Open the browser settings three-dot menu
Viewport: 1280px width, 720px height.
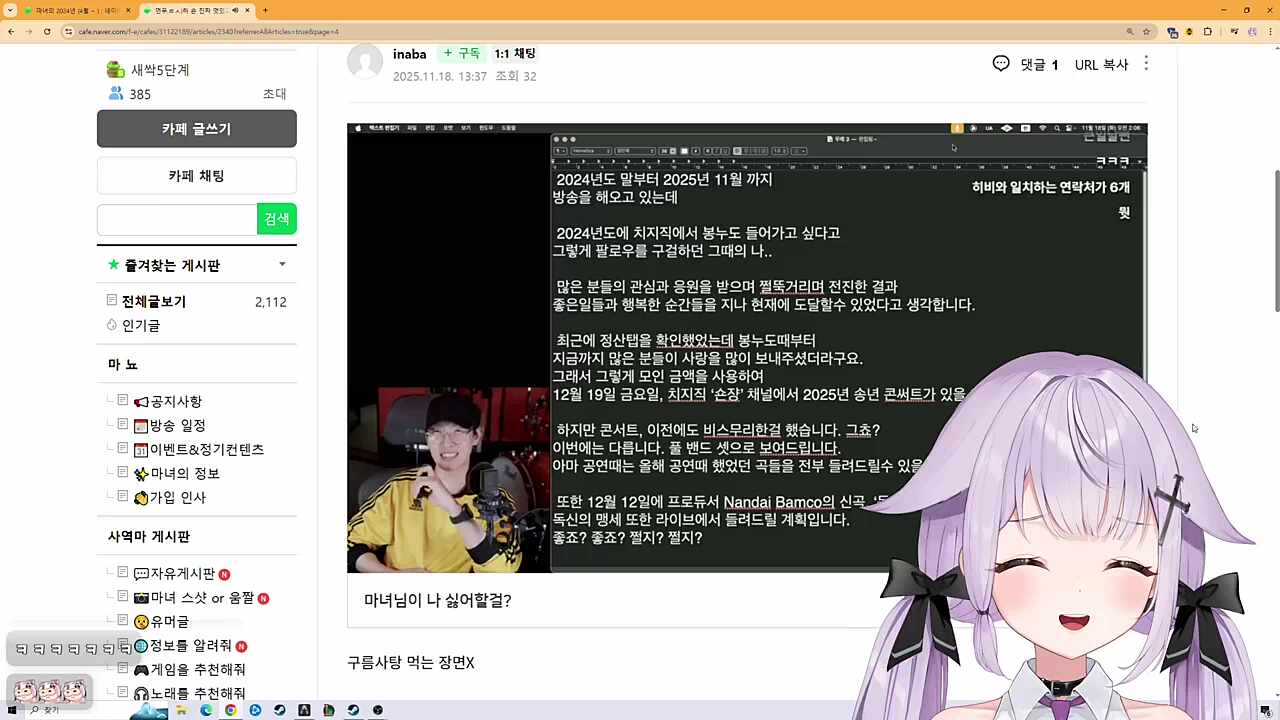(1268, 31)
